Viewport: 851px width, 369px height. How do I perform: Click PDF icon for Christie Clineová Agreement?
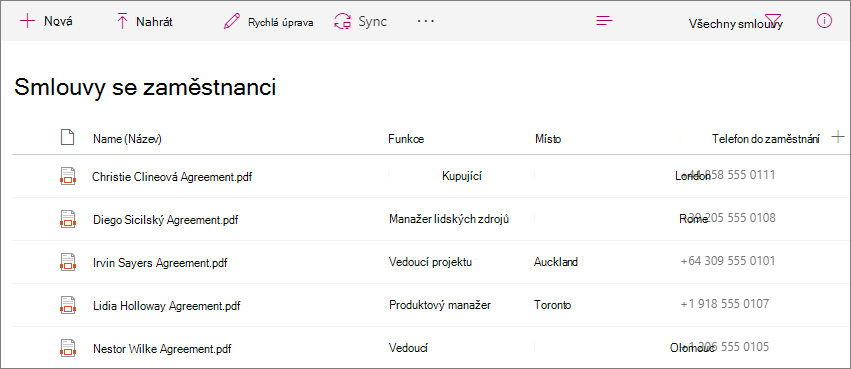(67, 176)
